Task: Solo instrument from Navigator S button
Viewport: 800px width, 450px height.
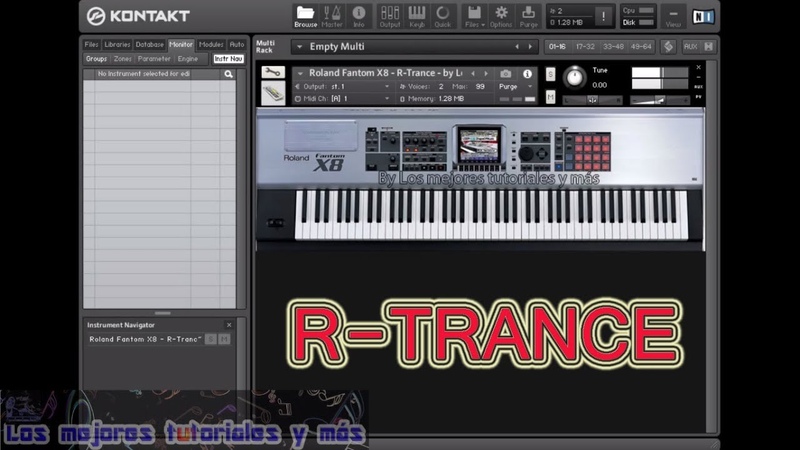Action: pyautogui.click(x=211, y=339)
